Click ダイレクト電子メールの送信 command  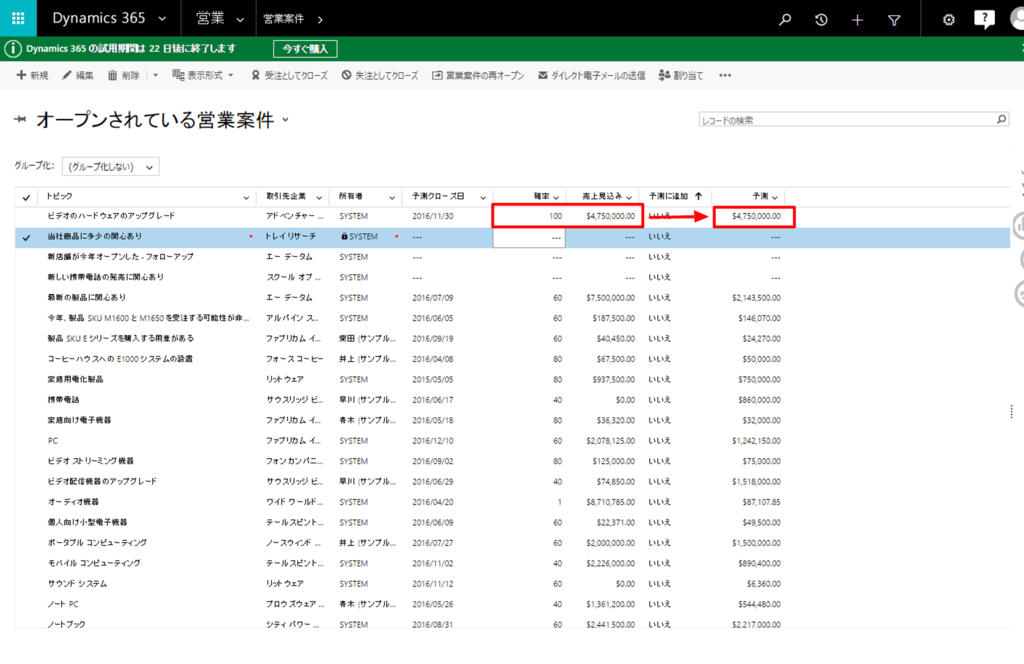click(592, 75)
